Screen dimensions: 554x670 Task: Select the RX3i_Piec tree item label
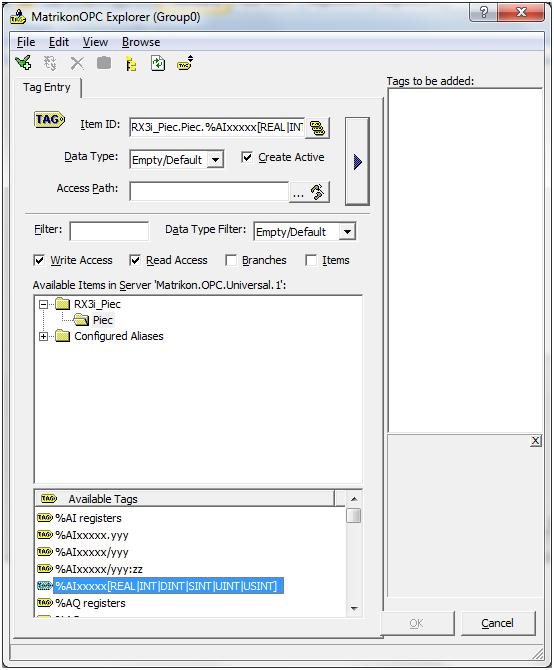click(97, 304)
